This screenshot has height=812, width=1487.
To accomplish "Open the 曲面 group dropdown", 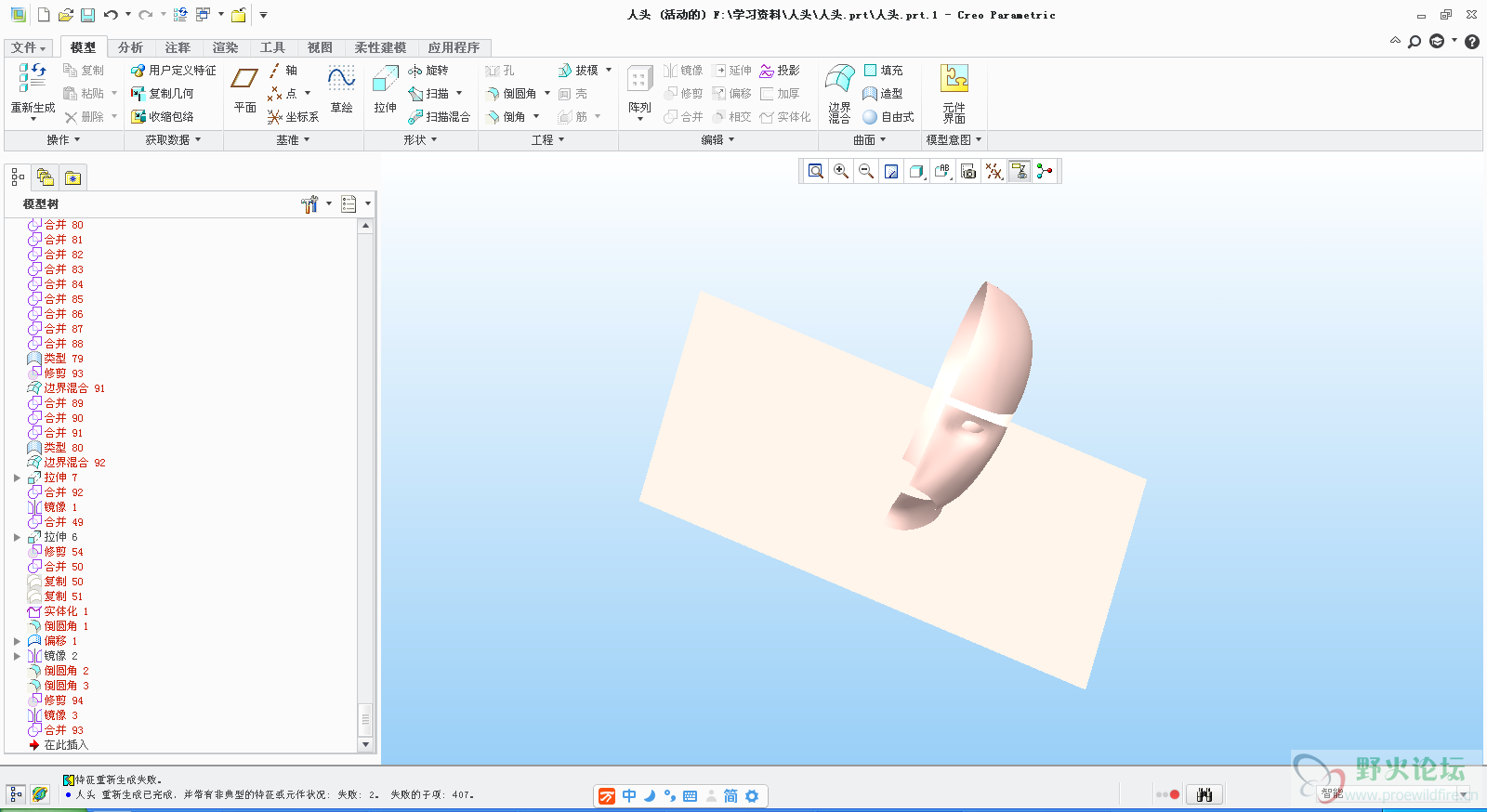I will coord(870,140).
